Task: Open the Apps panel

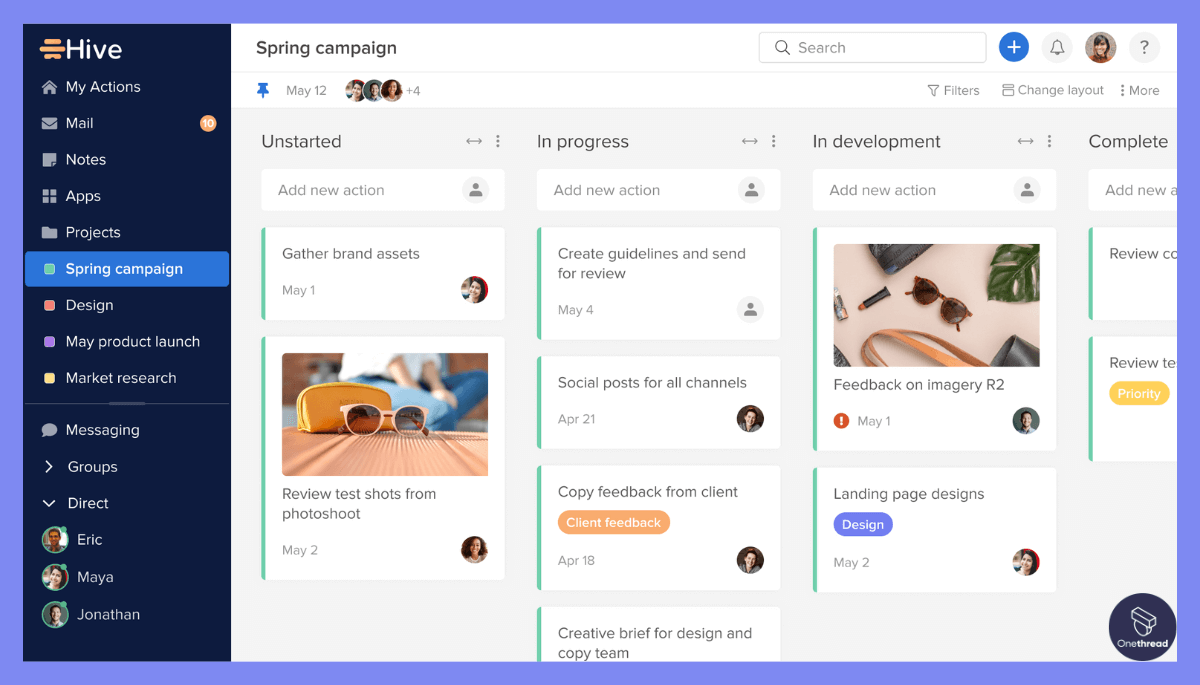Action: (x=84, y=195)
